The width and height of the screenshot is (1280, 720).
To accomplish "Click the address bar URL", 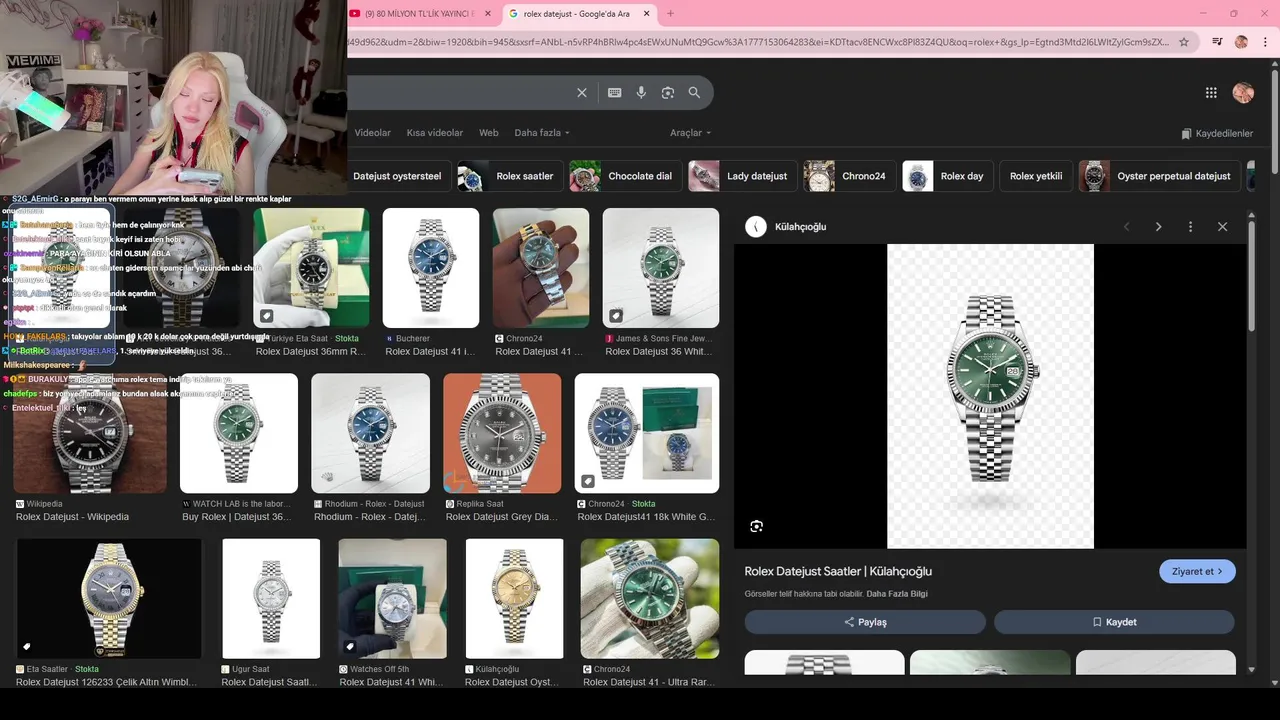I will click(x=760, y=42).
